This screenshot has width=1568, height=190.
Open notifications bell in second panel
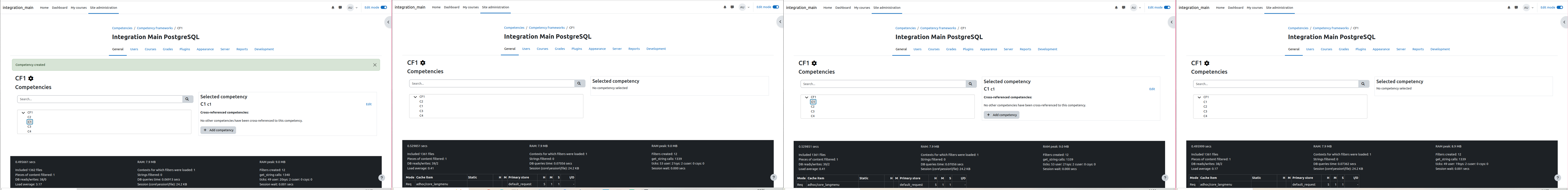(x=725, y=7)
